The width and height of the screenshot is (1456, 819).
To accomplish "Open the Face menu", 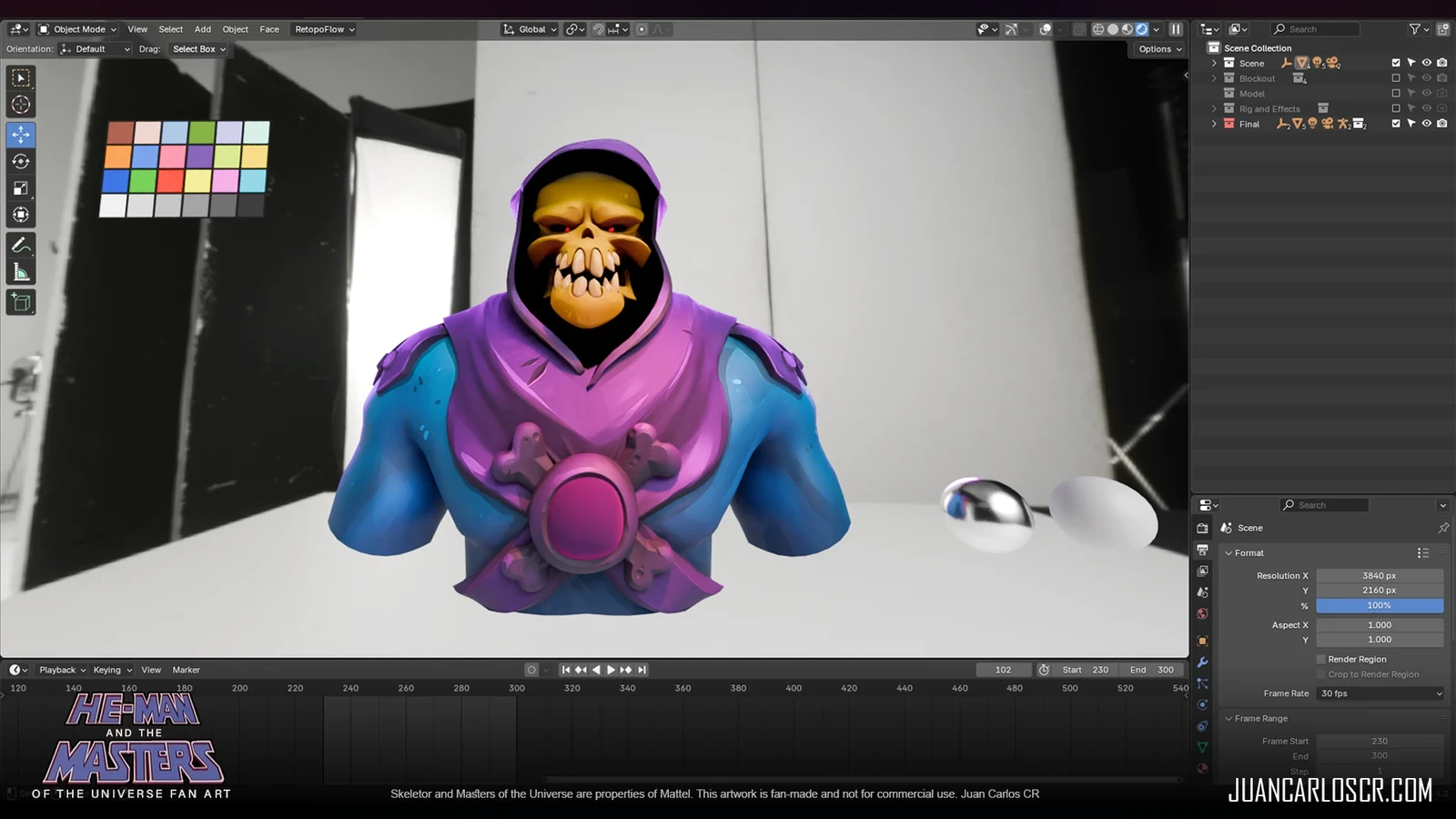I will (x=269, y=29).
